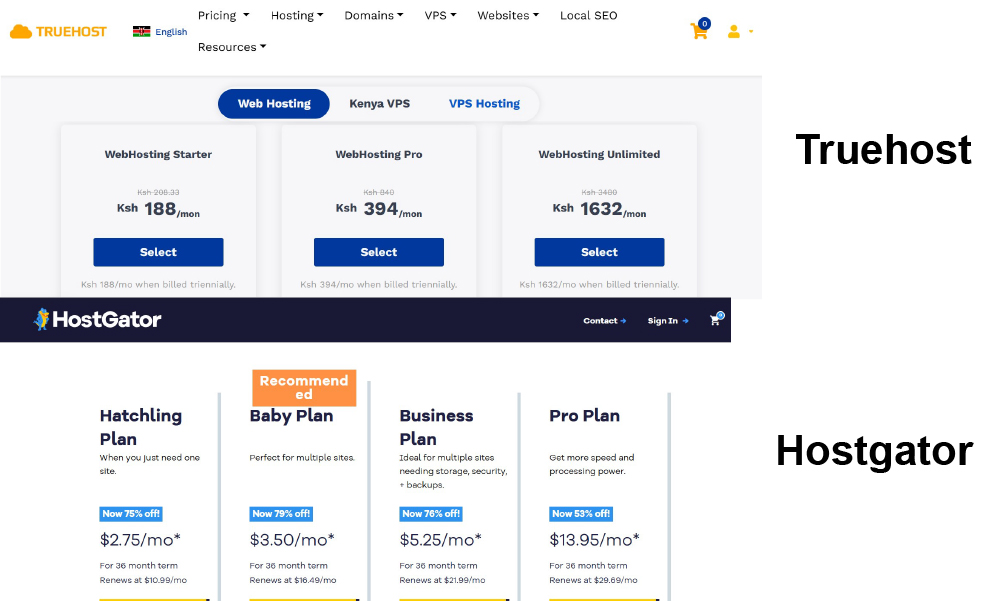Image resolution: width=1001 pixels, height=601 pixels.
Task: Click the Recommended badge on Baby Plan
Action: point(303,388)
